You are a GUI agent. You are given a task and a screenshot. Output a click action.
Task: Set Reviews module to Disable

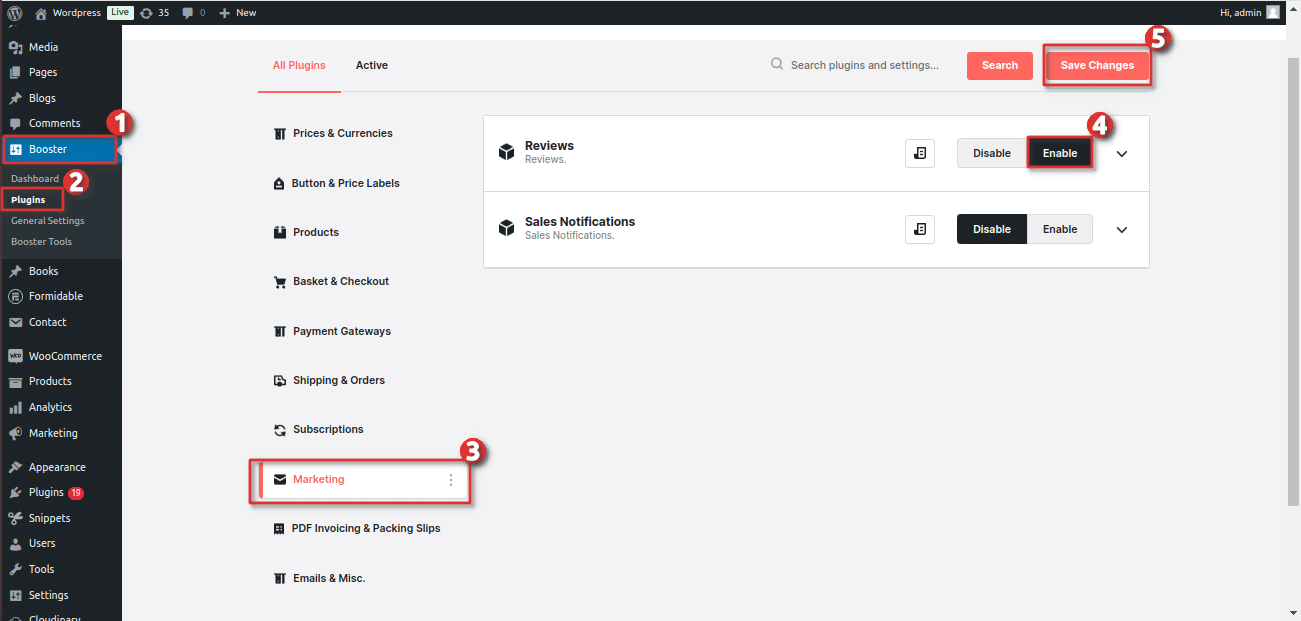pos(992,153)
